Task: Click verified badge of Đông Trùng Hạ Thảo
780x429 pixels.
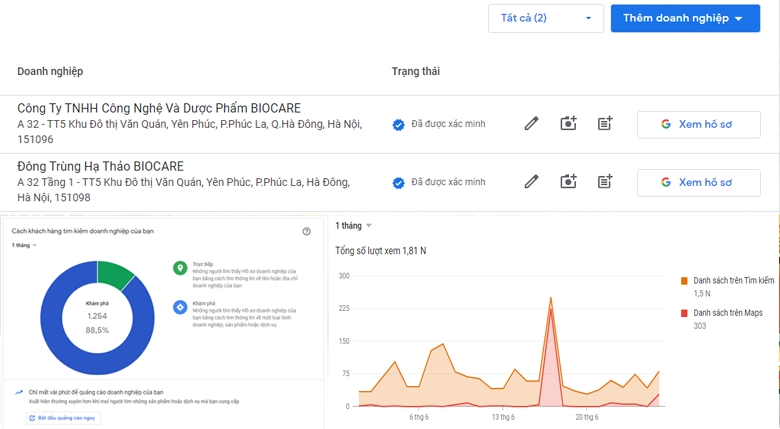Action: 398,183
